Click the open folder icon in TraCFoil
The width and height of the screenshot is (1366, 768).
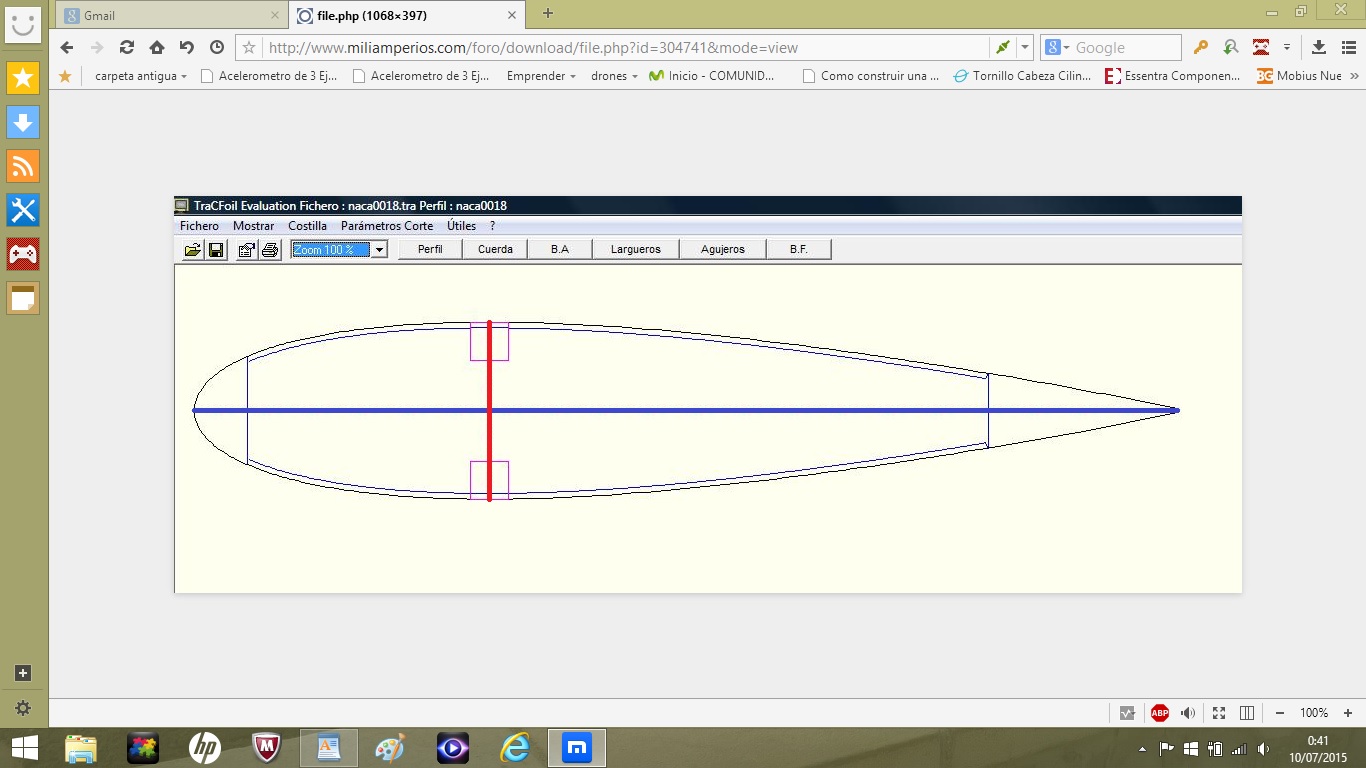192,250
